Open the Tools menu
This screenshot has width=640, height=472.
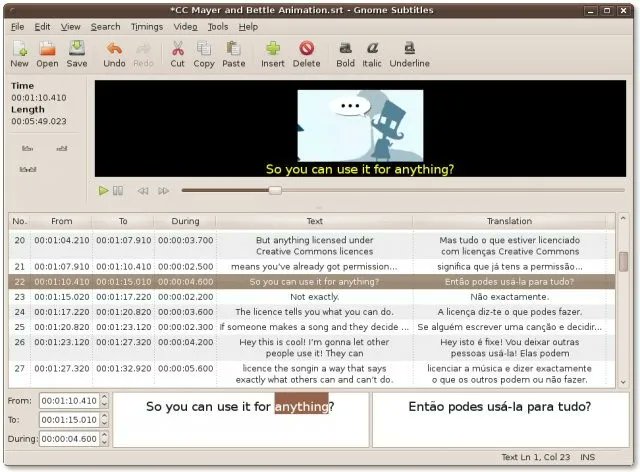pos(218,27)
